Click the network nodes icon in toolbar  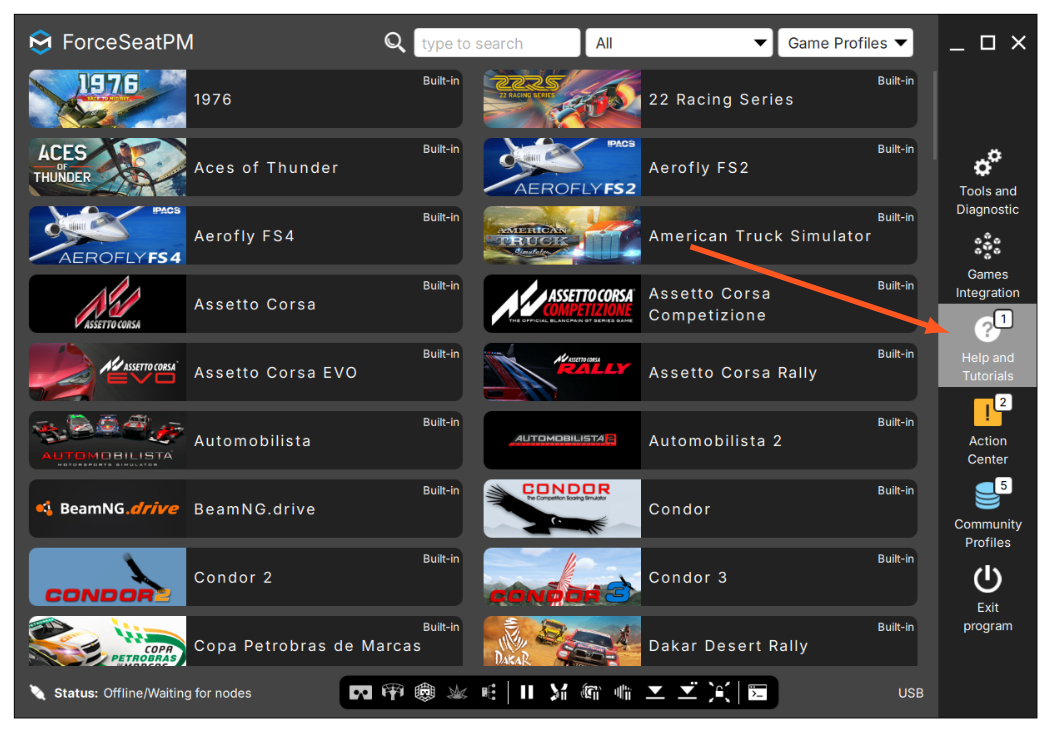pos(489,692)
